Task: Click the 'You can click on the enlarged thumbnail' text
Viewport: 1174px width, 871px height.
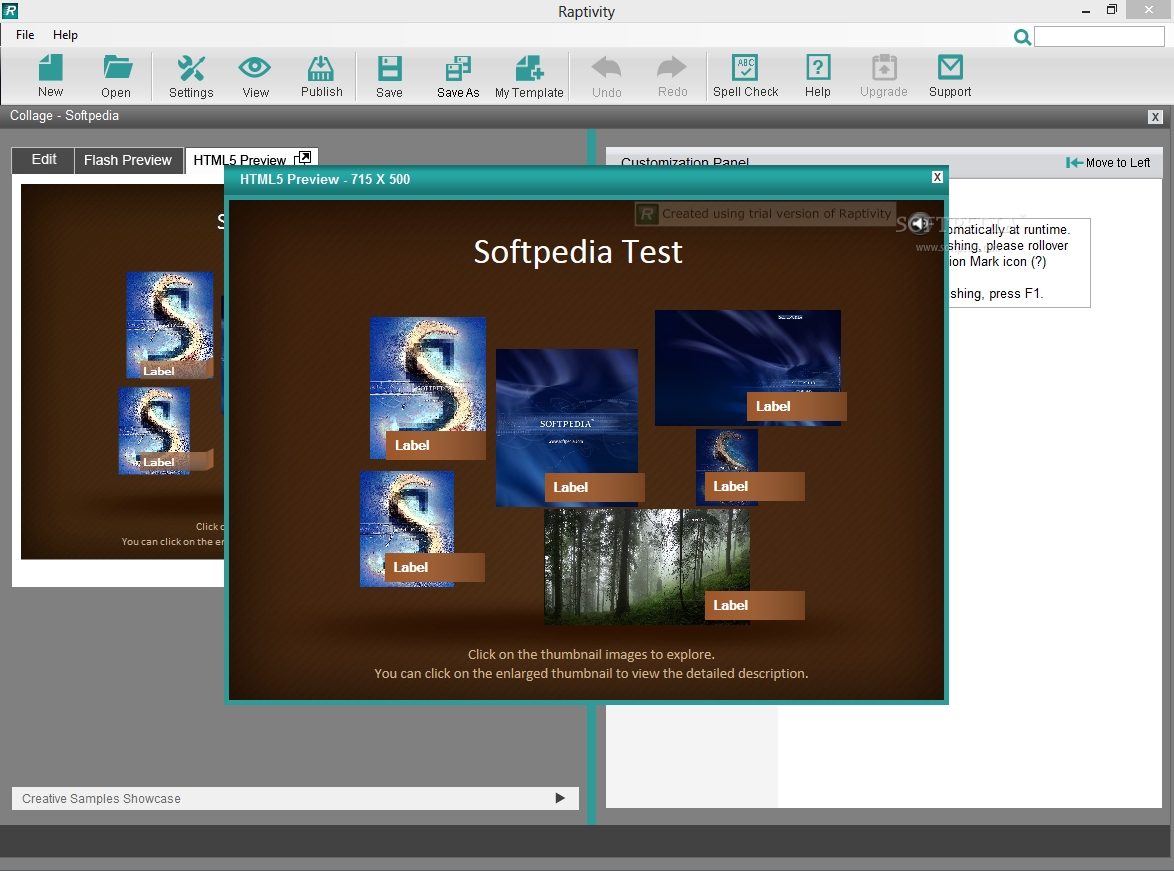Action: pos(591,673)
